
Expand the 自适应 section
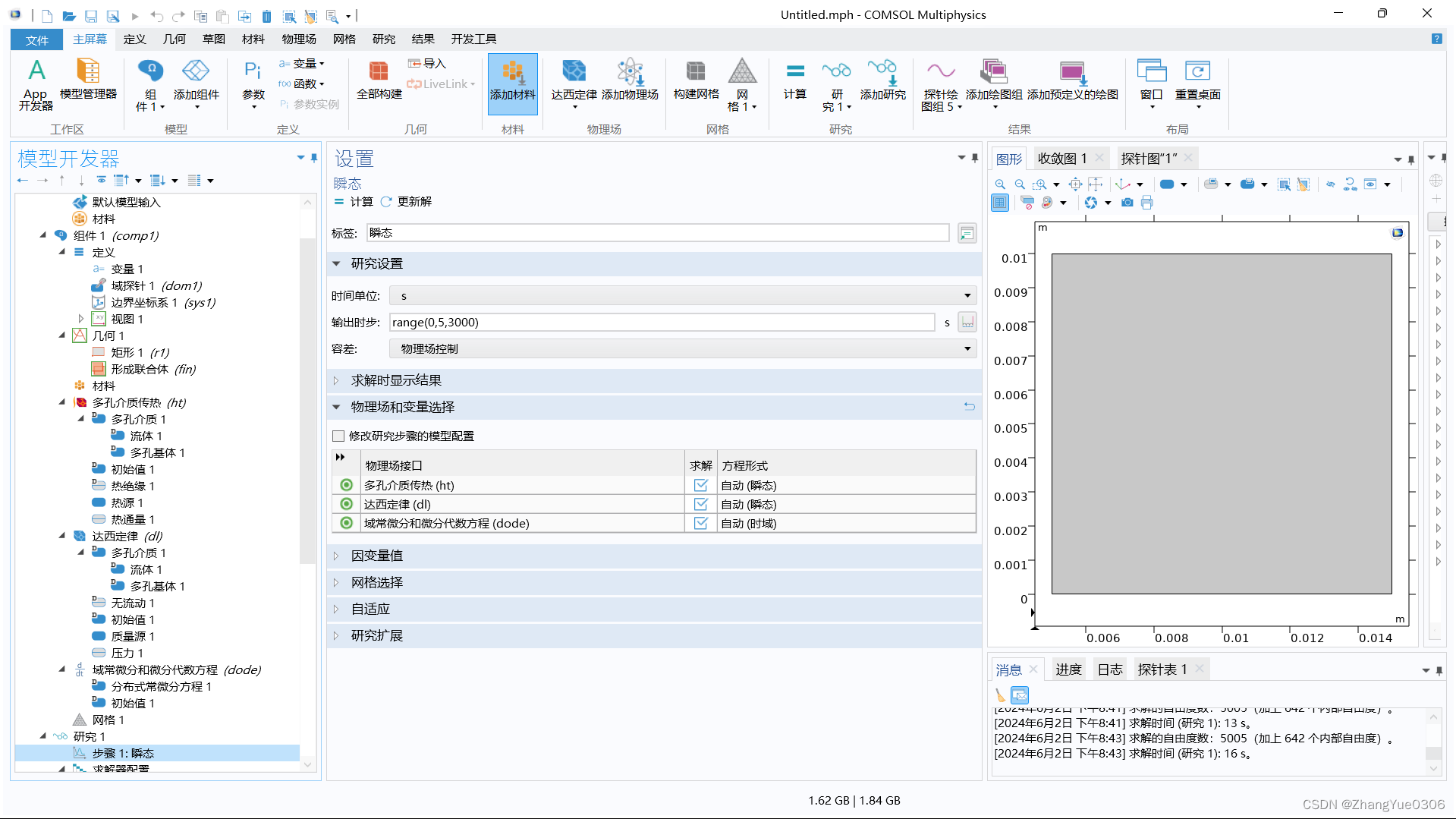tap(336, 610)
